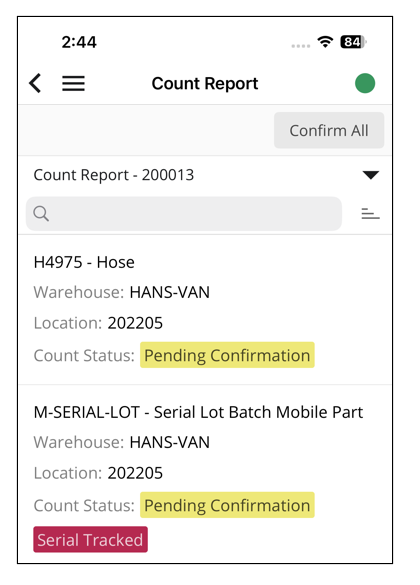Open the Count Report - 200013 selector
The width and height of the screenshot is (420, 585).
tap(205, 175)
